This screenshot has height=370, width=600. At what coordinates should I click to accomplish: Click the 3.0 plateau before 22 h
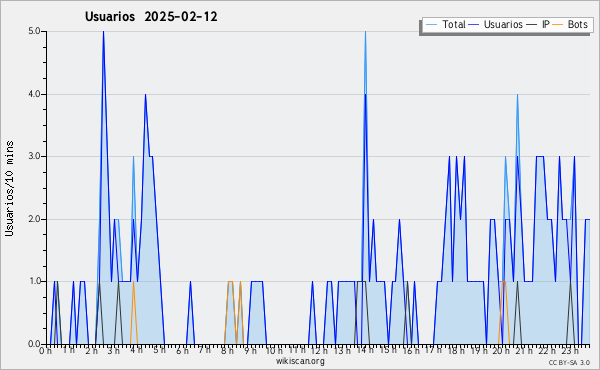[x=540, y=156]
